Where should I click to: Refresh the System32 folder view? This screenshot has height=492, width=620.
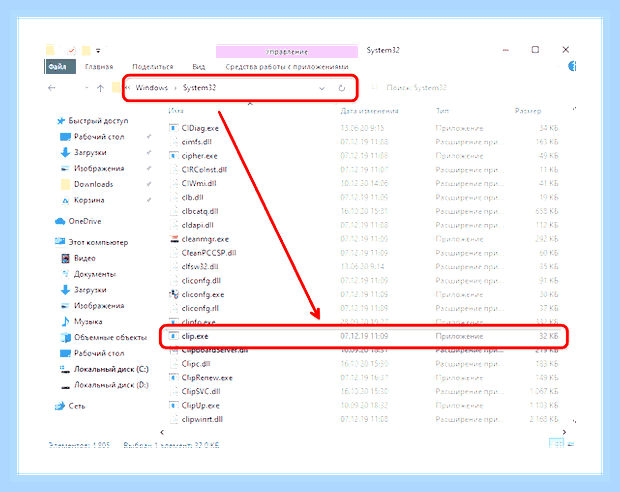coord(342,88)
